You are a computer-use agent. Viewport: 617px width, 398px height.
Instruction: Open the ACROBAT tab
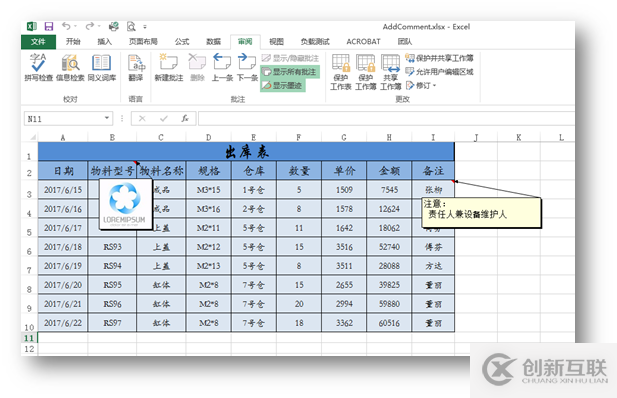364,42
